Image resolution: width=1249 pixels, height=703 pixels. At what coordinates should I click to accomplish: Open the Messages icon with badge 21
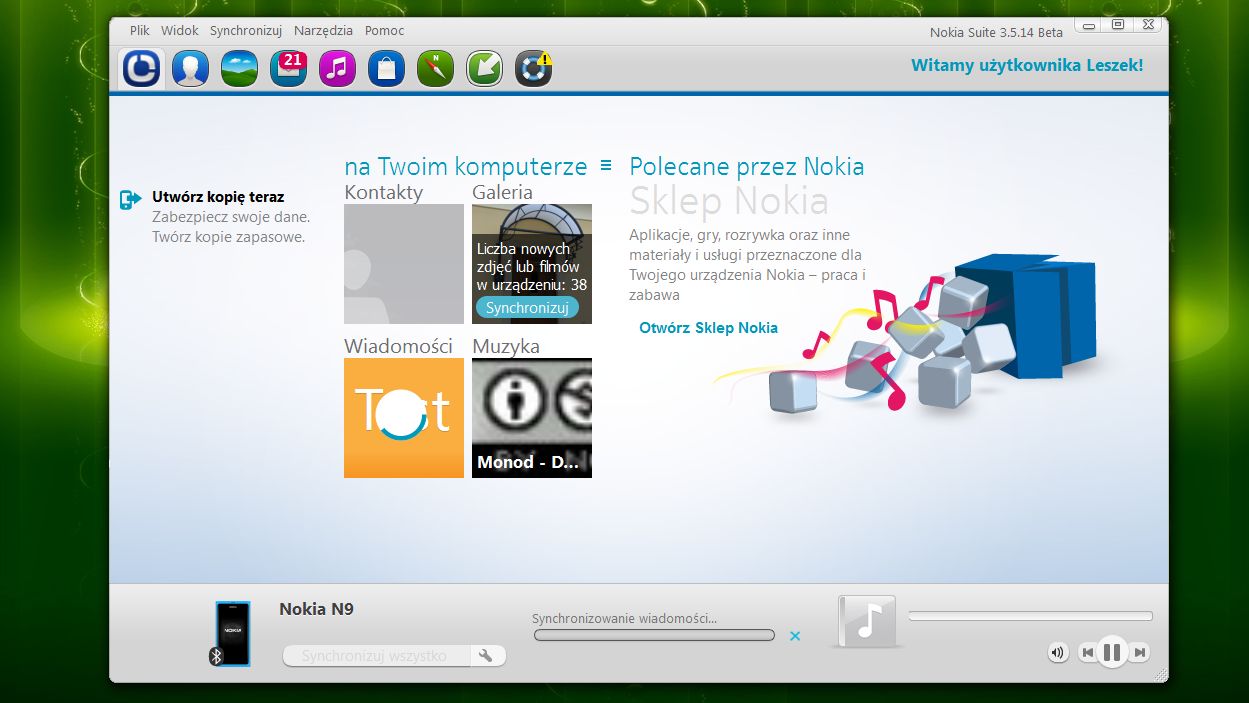(288, 68)
